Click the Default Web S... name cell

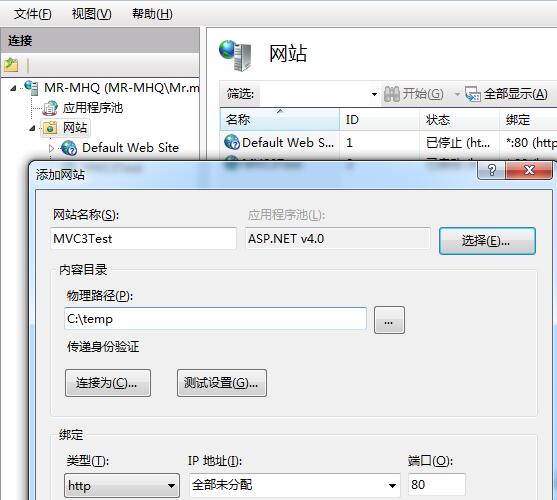pos(288,143)
